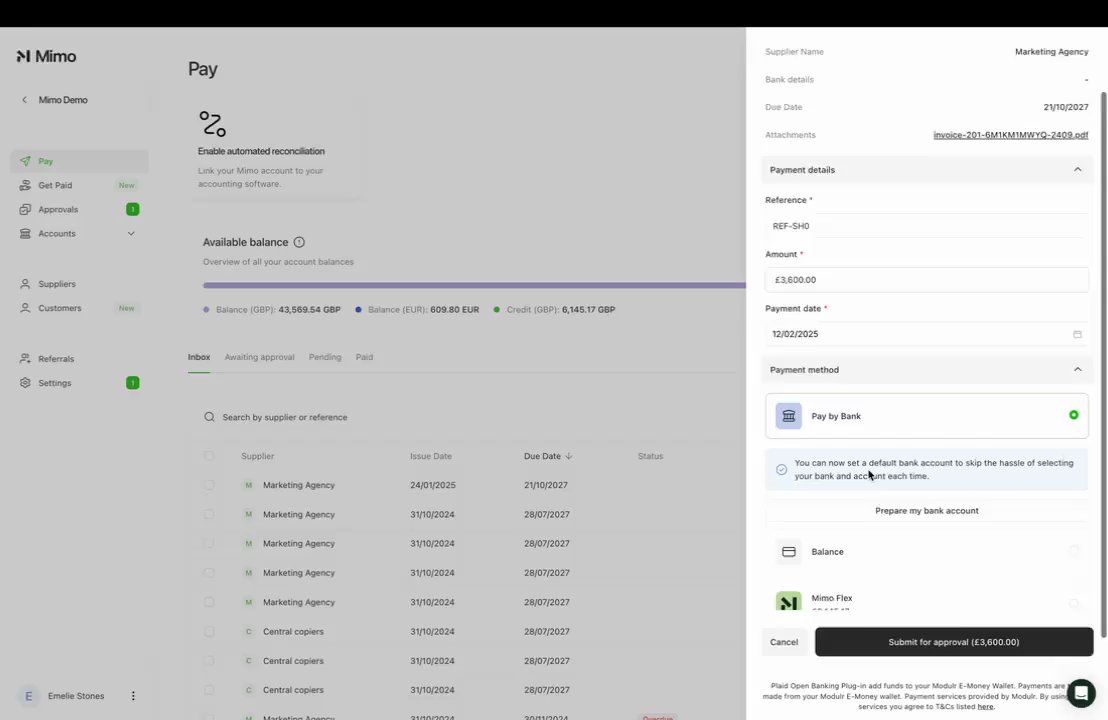Viewport: 1108px width, 720px height.
Task: Click the search magnifier icon
Action: coord(209,417)
